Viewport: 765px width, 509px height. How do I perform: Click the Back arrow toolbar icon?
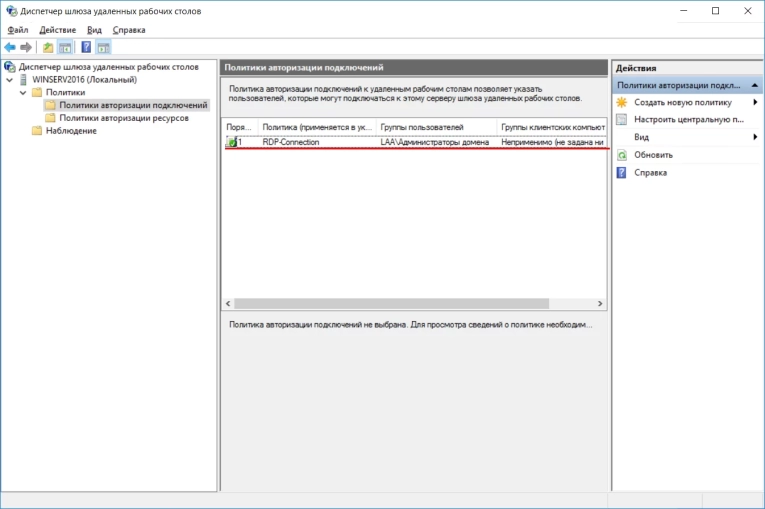pos(10,47)
